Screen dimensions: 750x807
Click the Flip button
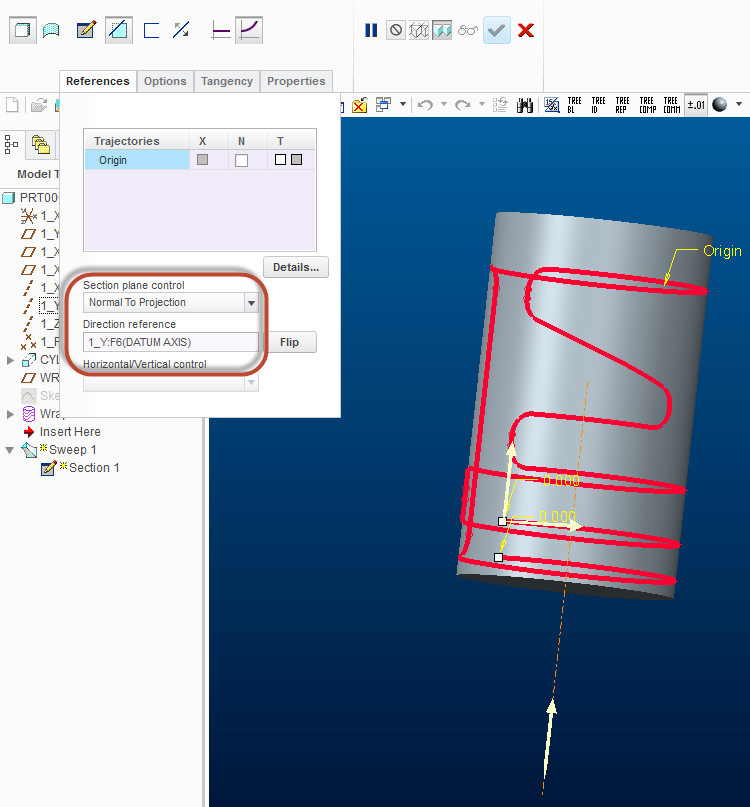pyautogui.click(x=289, y=342)
